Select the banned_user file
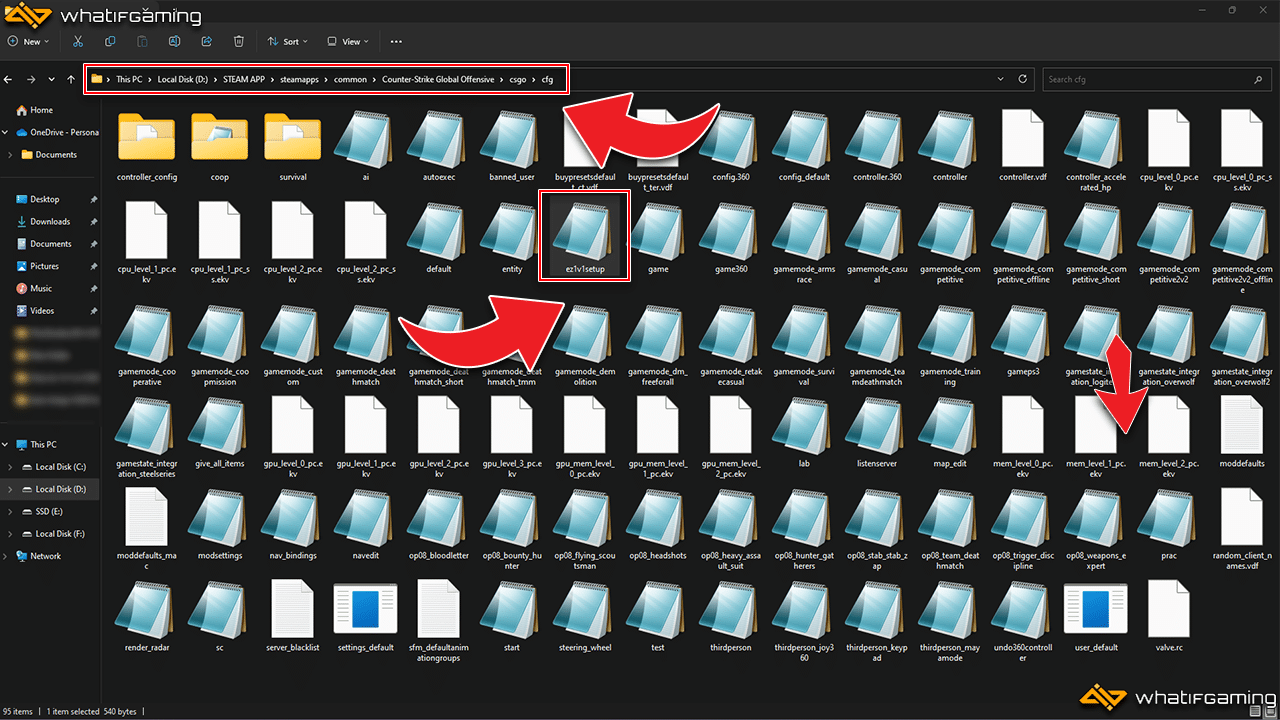The image size is (1280, 720). tap(512, 147)
